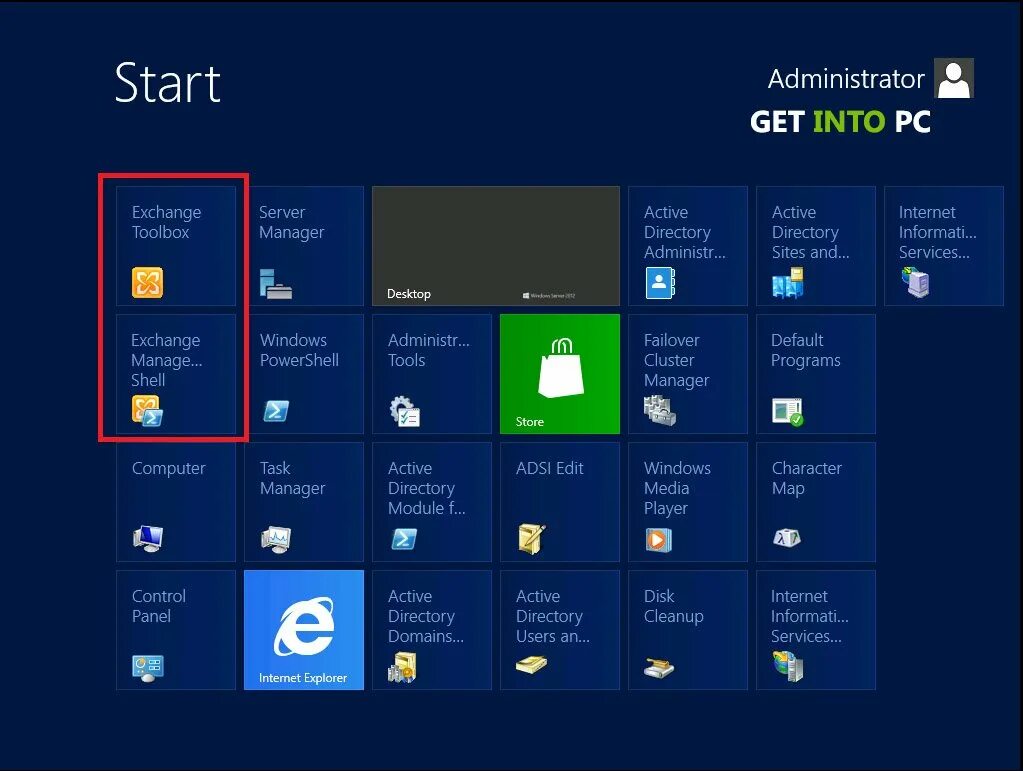The width and height of the screenshot is (1023, 771).
Task: Open the green Store tile
Action: (x=560, y=374)
